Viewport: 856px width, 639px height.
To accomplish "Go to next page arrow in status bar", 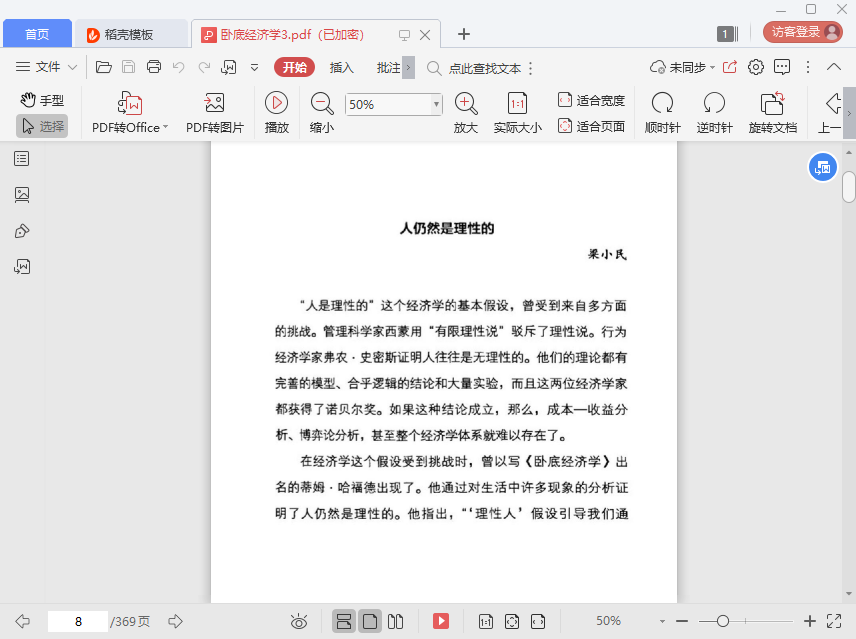I will pyautogui.click(x=175, y=621).
